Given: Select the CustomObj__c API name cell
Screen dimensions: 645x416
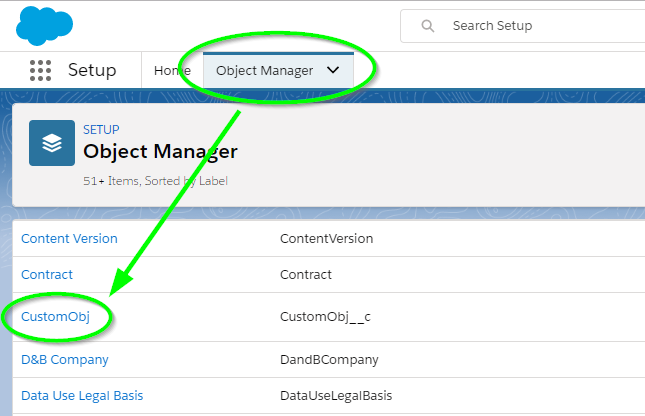Looking at the screenshot, I should tap(325, 317).
